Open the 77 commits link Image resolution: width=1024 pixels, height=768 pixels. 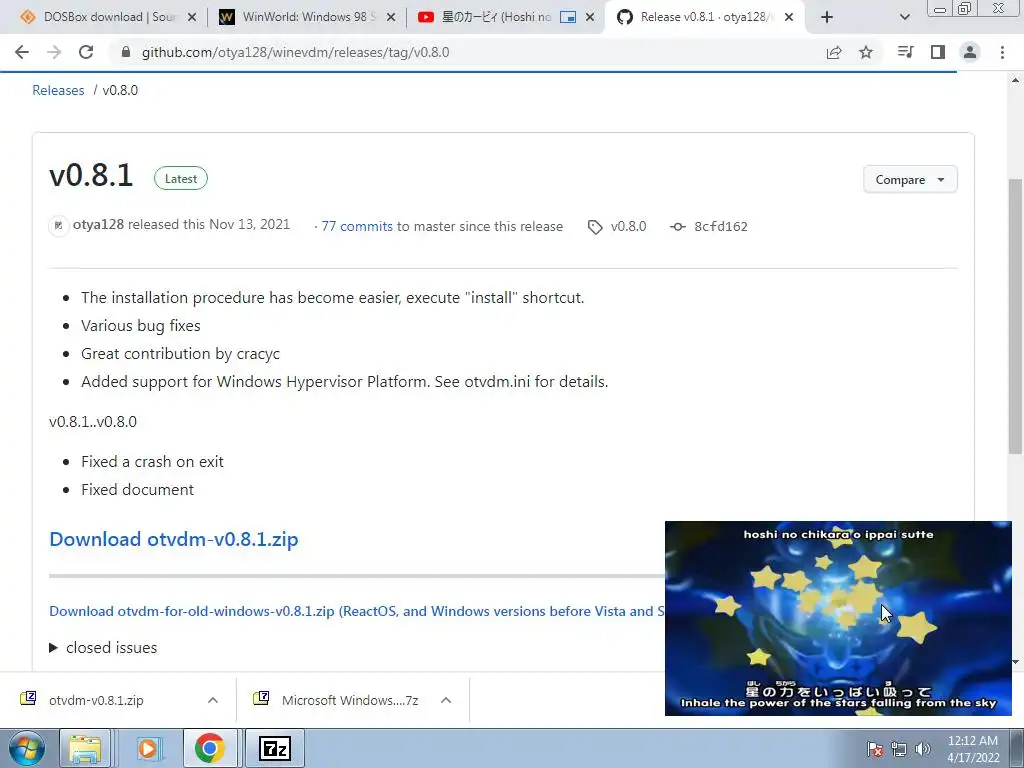tap(357, 226)
